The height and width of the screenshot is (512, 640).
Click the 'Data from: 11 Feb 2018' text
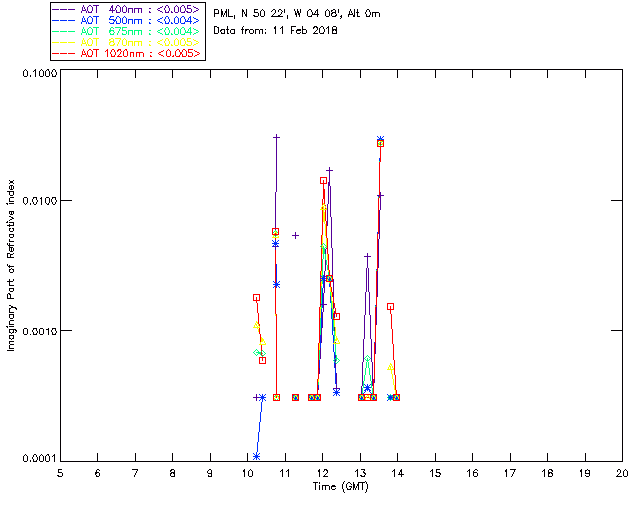pos(275,30)
